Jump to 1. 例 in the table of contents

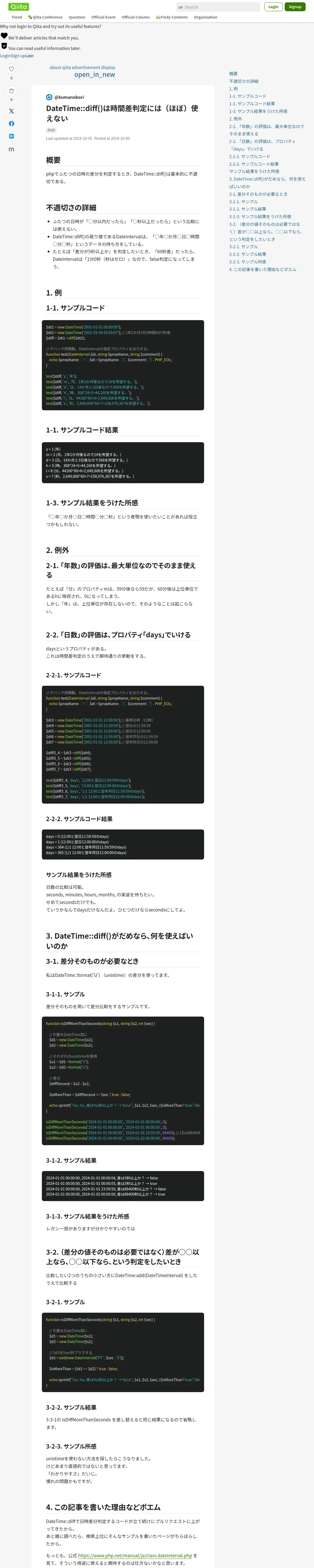click(233, 89)
